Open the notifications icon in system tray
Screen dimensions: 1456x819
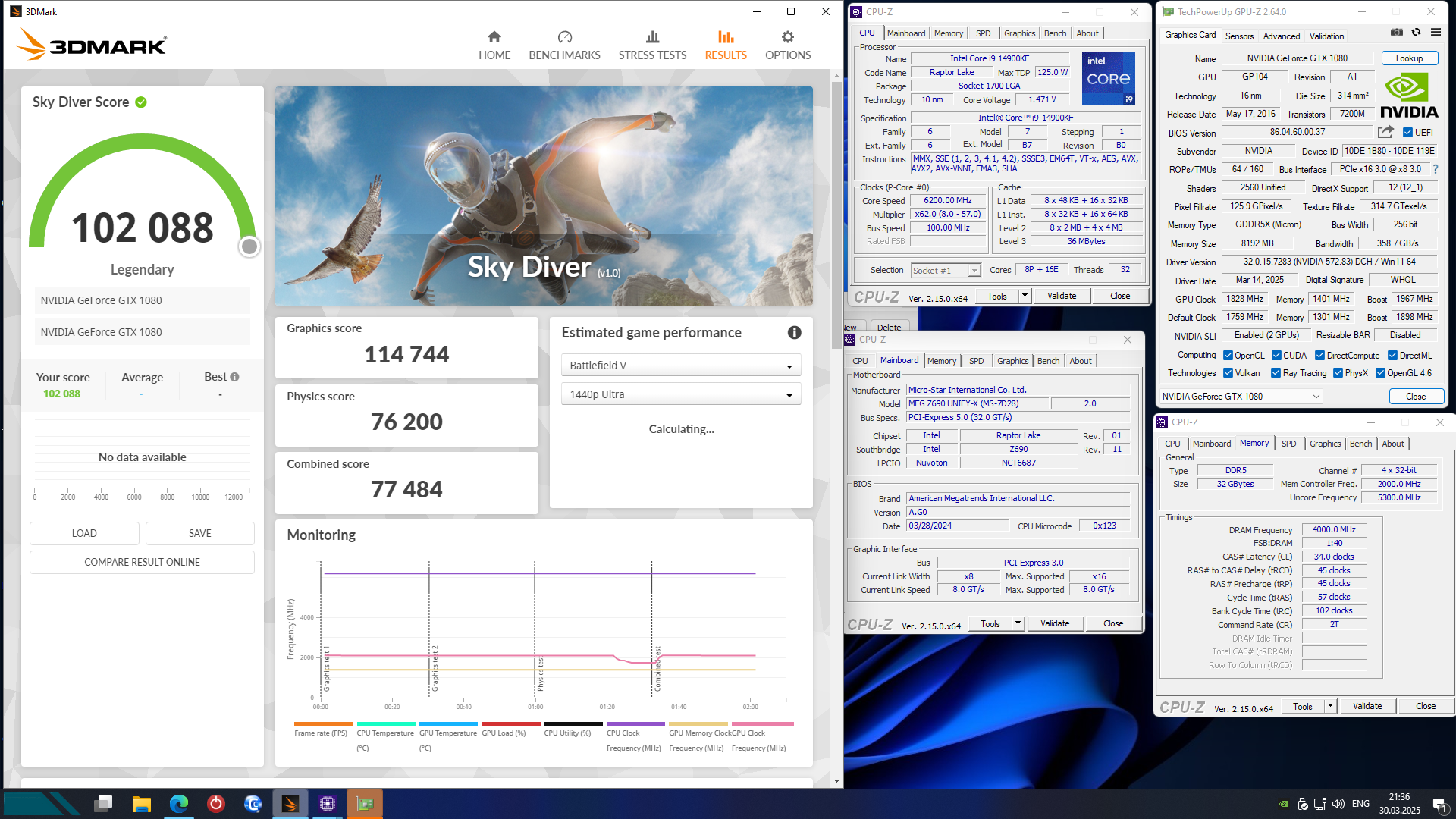[x=1439, y=805]
